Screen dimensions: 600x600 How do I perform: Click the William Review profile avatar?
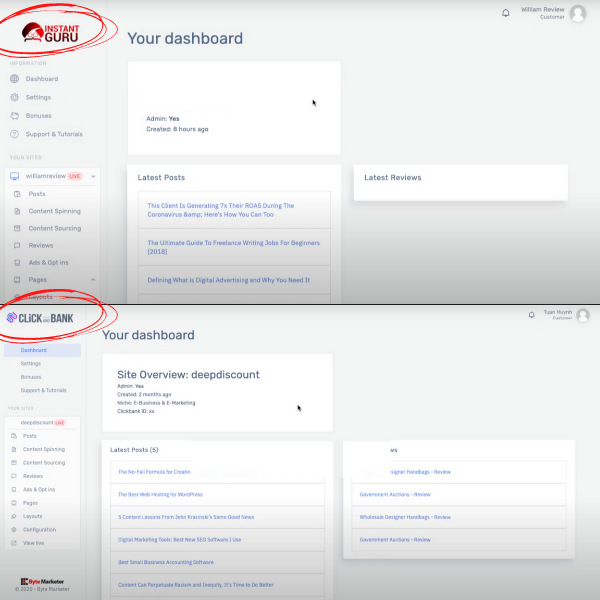(x=577, y=13)
